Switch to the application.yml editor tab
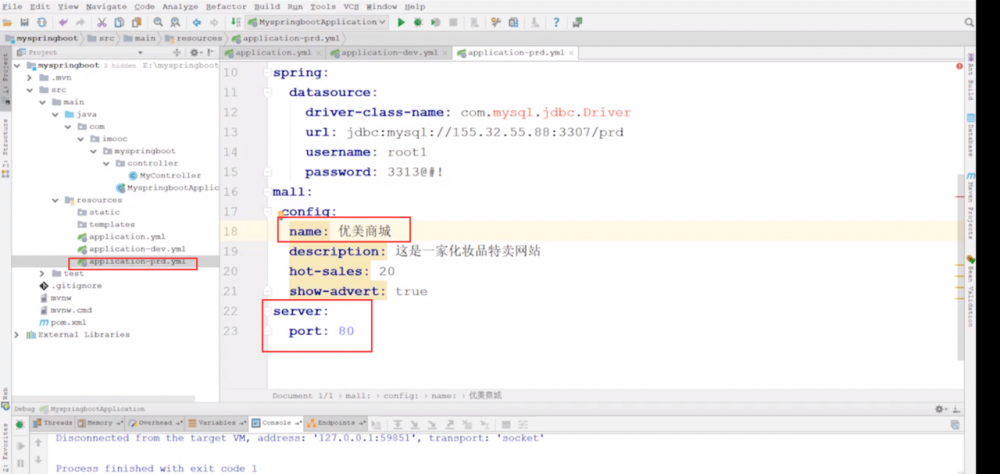 click(x=272, y=53)
